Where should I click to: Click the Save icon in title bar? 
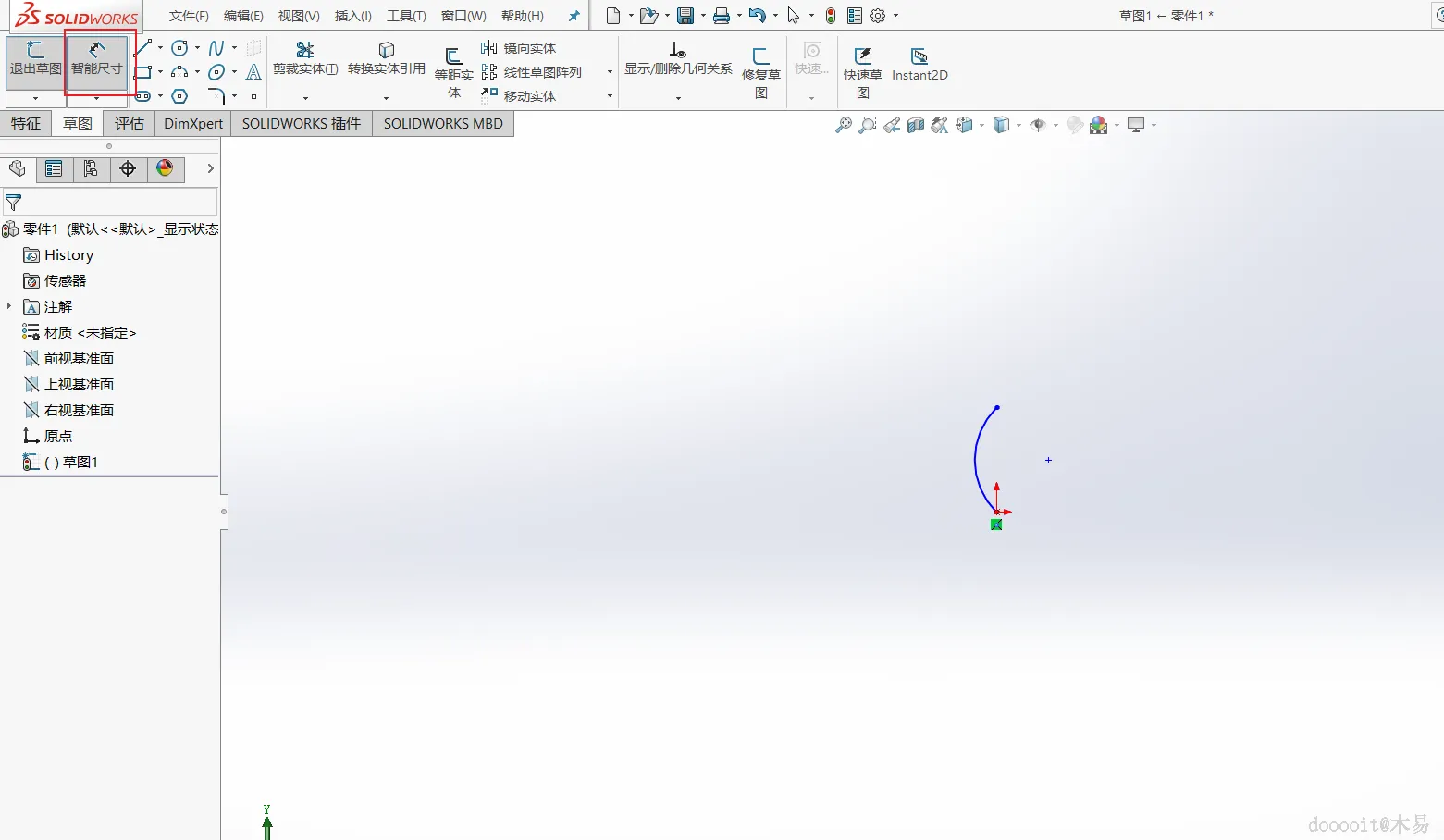(685, 16)
